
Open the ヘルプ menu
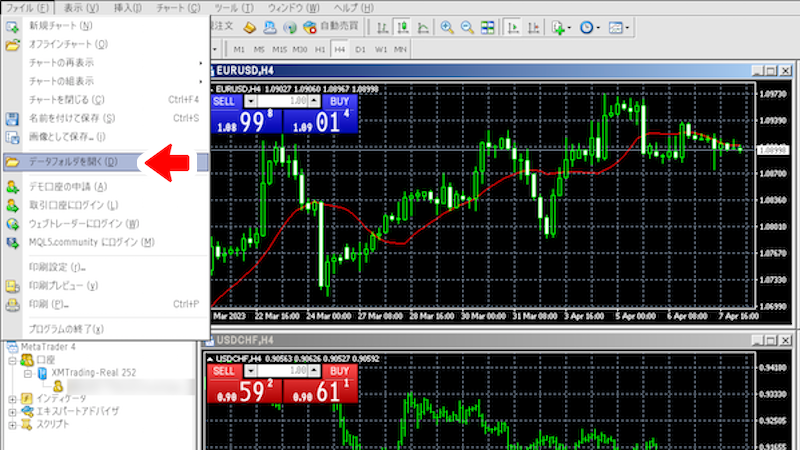pyautogui.click(x=354, y=8)
